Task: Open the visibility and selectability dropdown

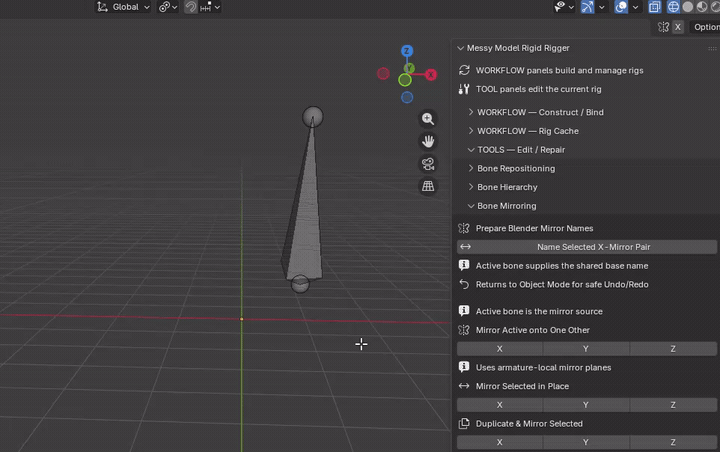Action: pos(564,7)
